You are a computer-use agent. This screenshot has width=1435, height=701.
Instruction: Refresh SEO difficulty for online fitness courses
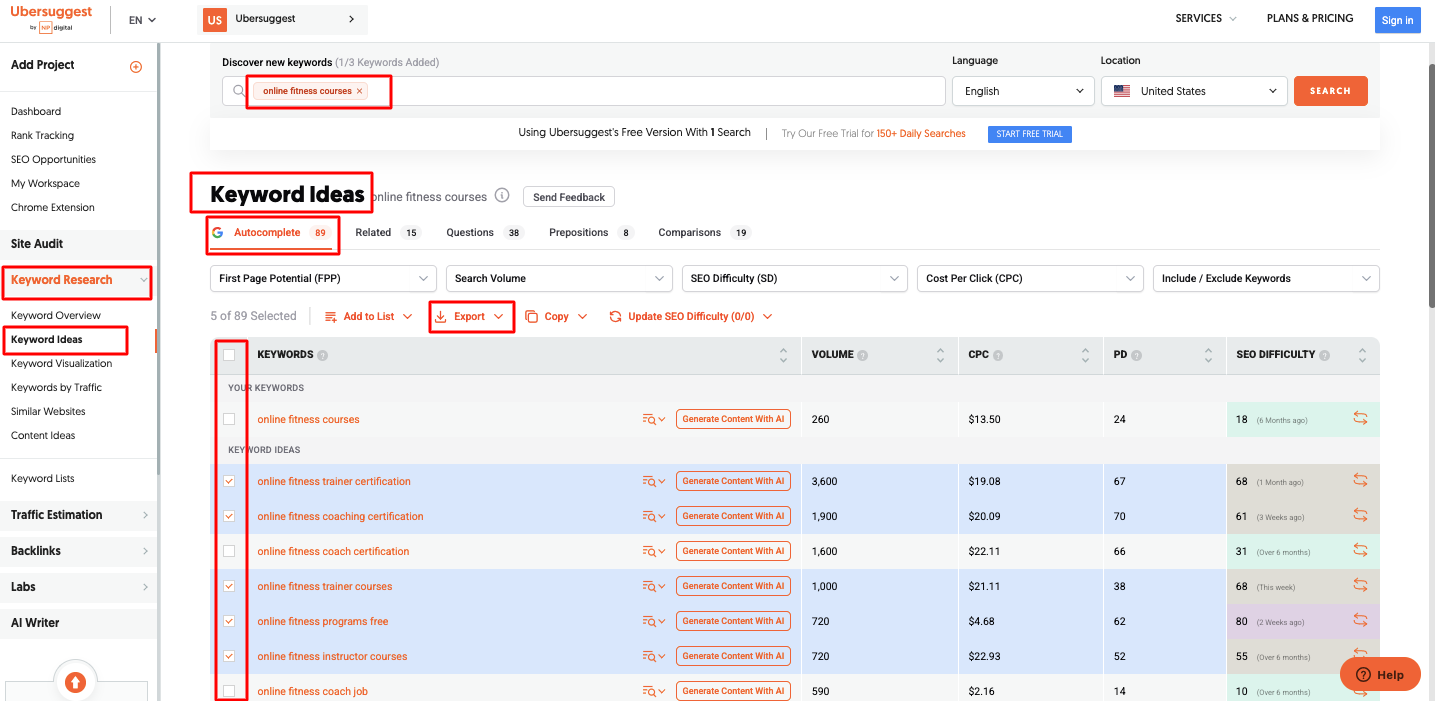point(1360,419)
